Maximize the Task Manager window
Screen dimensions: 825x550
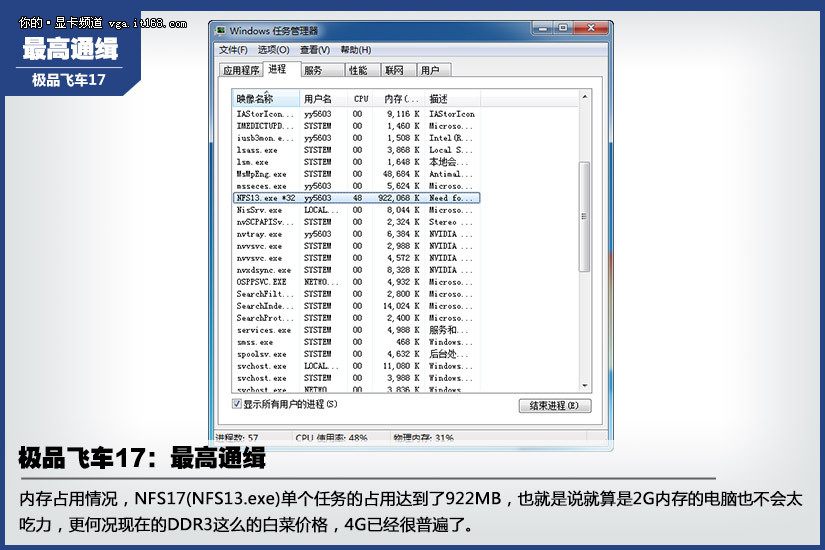coord(563,28)
